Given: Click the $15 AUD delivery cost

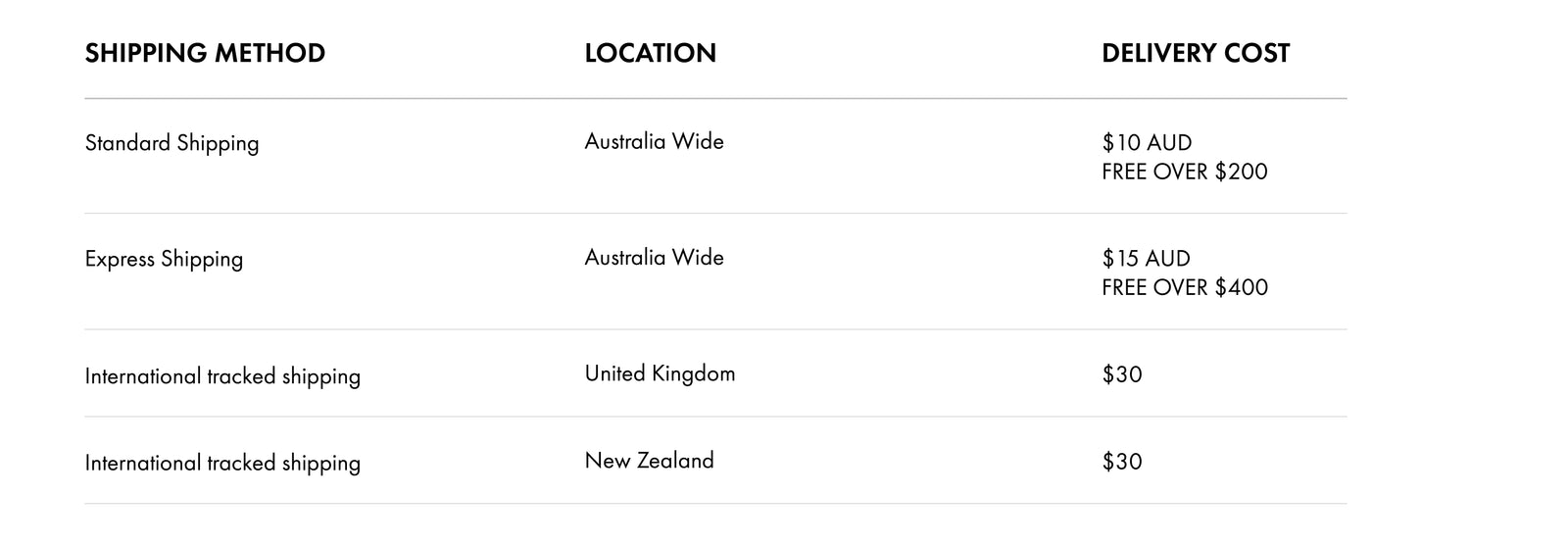Looking at the screenshot, I should pyautogui.click(x=1147, y=259).
